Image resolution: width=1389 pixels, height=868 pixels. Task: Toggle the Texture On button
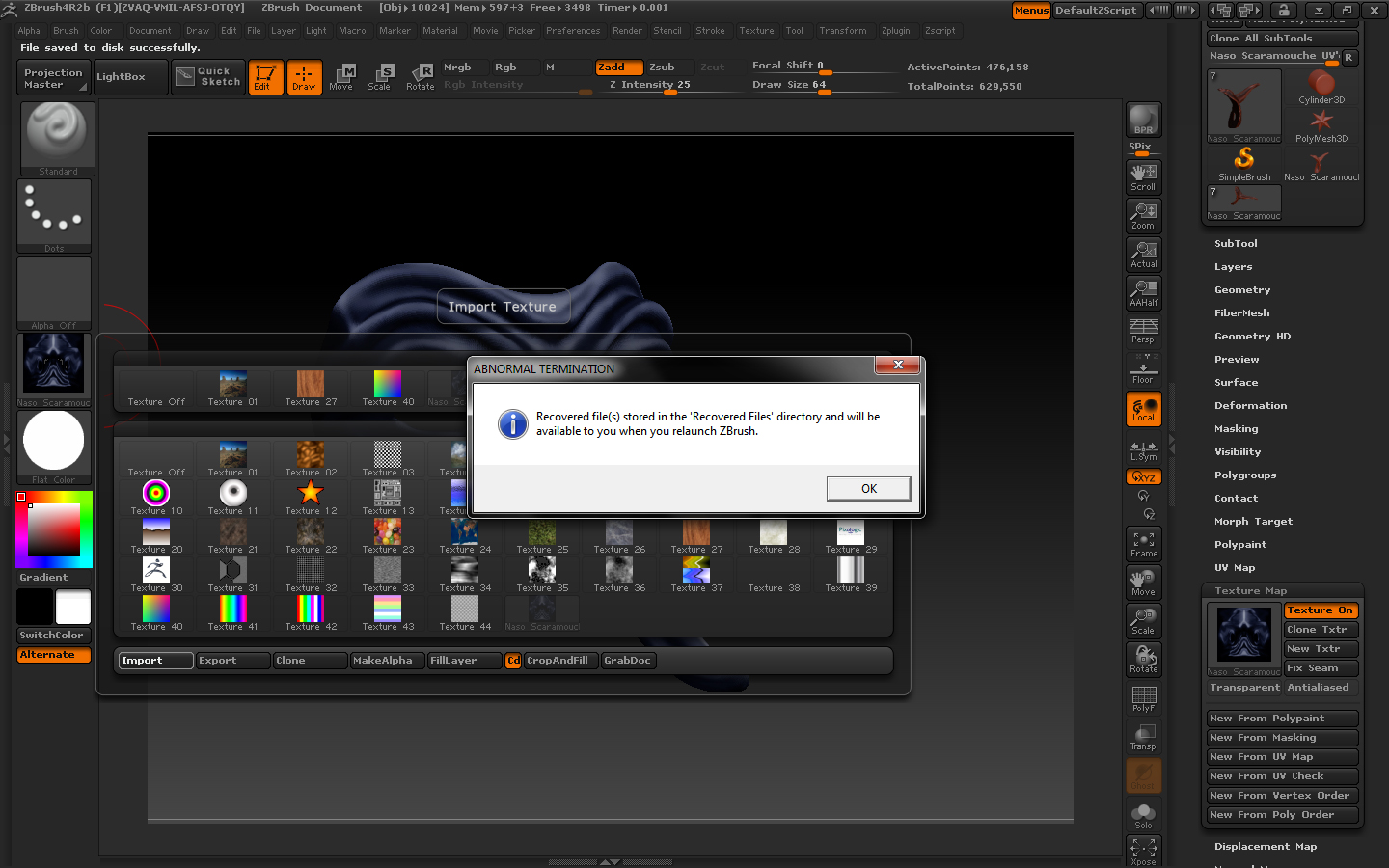pos(1320,610)
